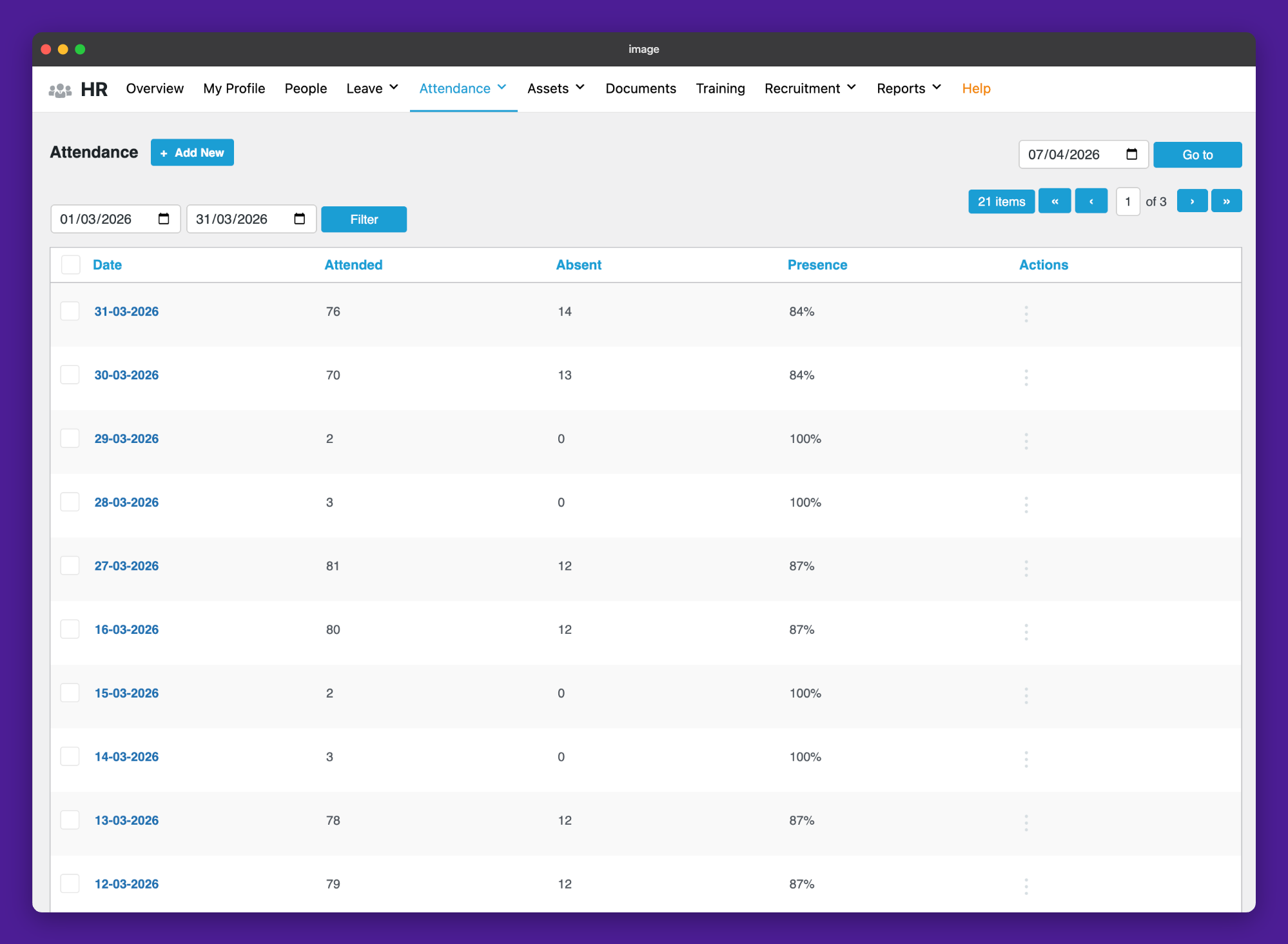Open actions menu for 31-03-2026 row
1288x944 pixels.
[x=1026, y=314]
